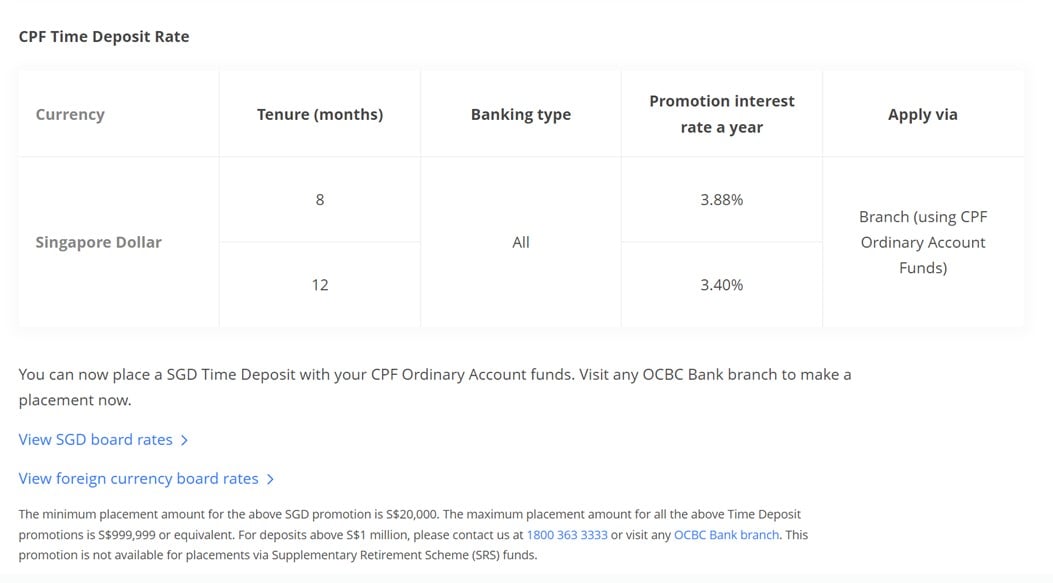Click the chevron beside foreign currency board rates
This screenshot has height=583, width=1053.
270,480
